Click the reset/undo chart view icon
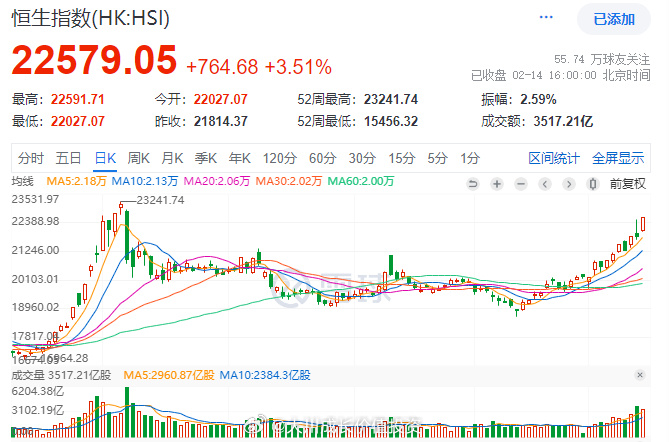This screenshot has height=442, width=669. coord(473,184)
